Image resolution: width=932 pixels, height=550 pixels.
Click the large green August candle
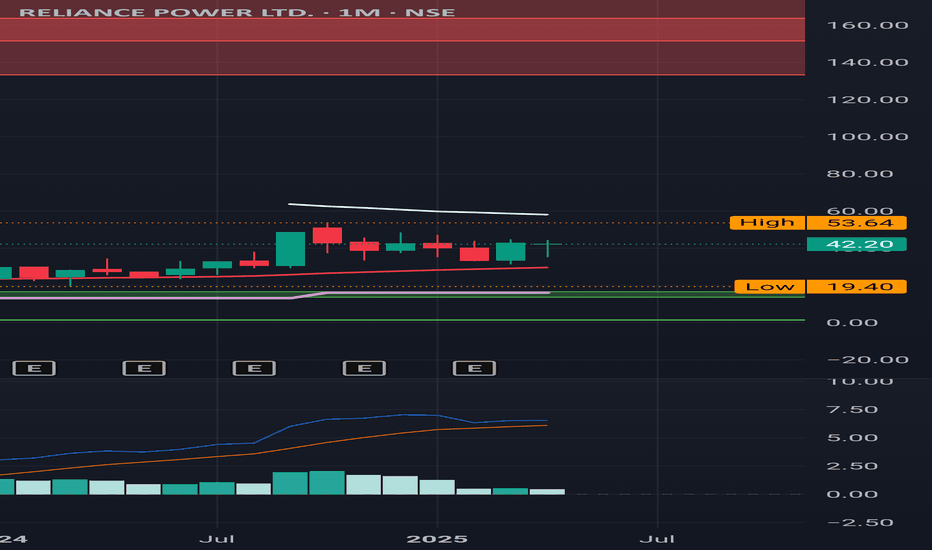coord(291,249)
